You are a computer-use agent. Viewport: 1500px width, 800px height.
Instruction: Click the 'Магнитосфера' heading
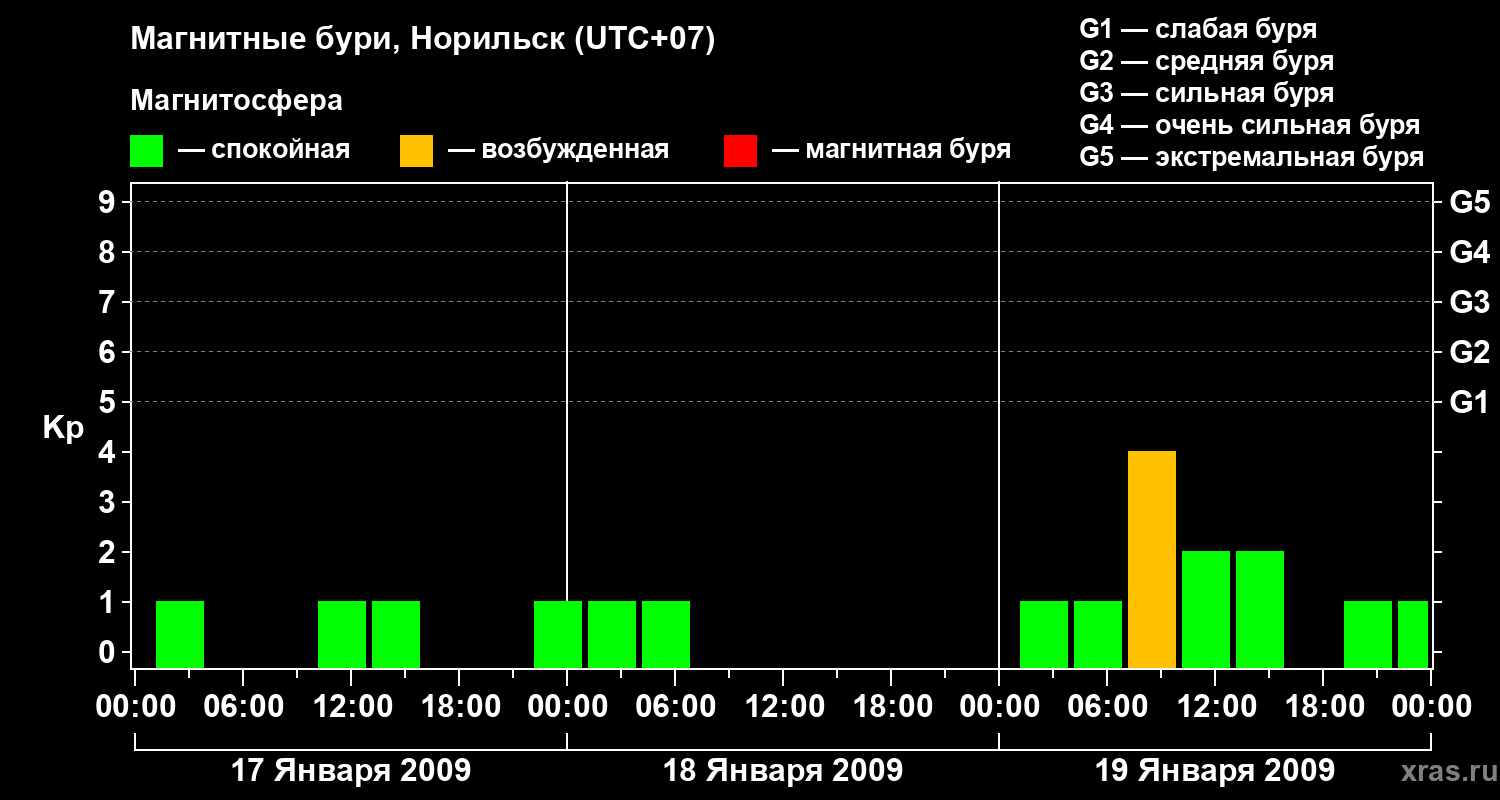tap(236, 101)
